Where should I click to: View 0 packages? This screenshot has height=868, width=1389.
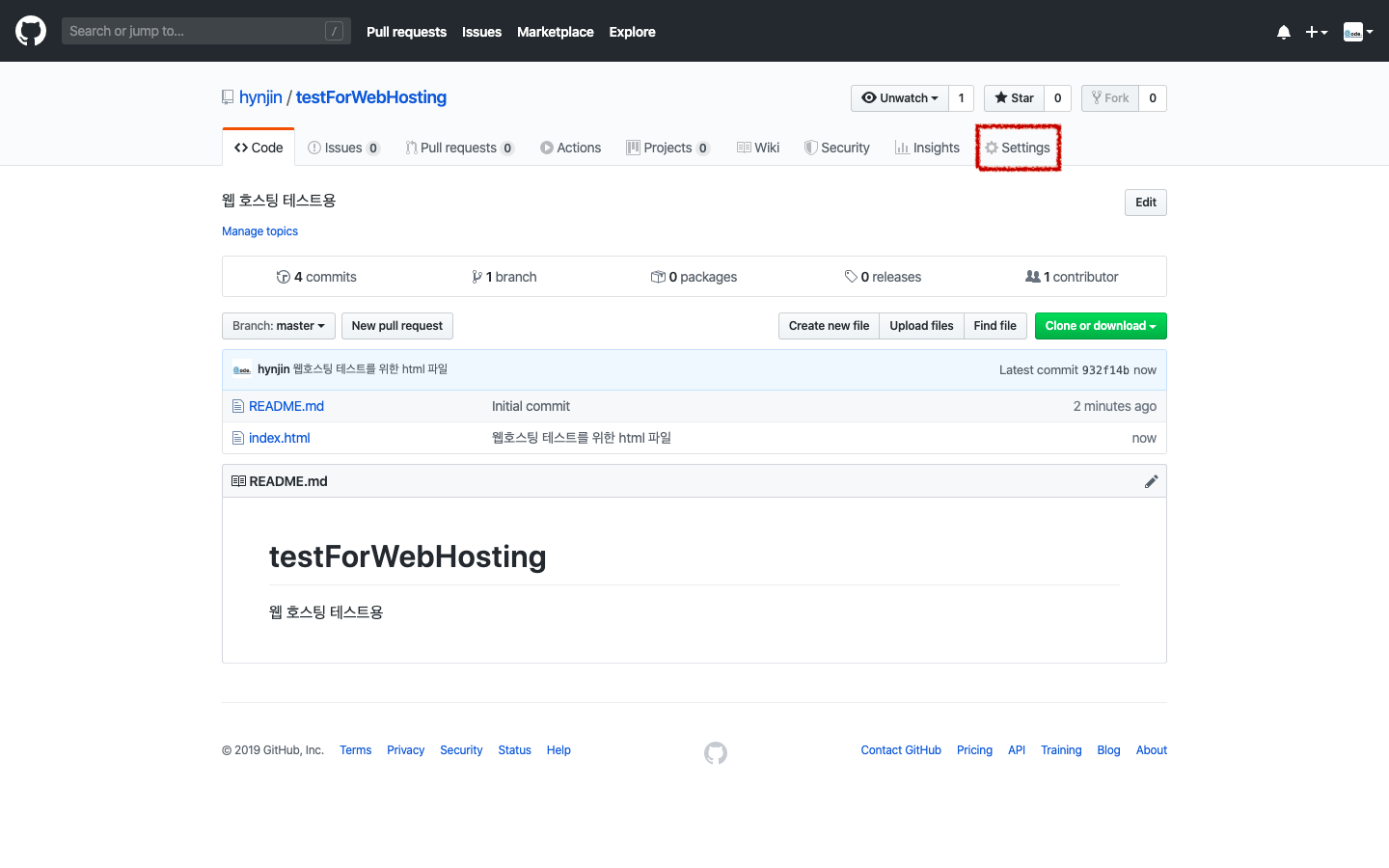pos(694,277)
